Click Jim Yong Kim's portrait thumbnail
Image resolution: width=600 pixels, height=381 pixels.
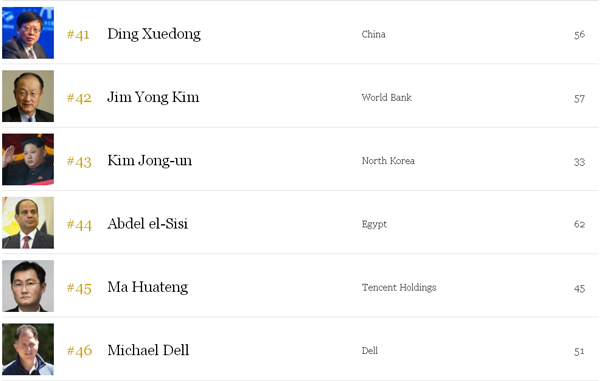click(28, 96)
